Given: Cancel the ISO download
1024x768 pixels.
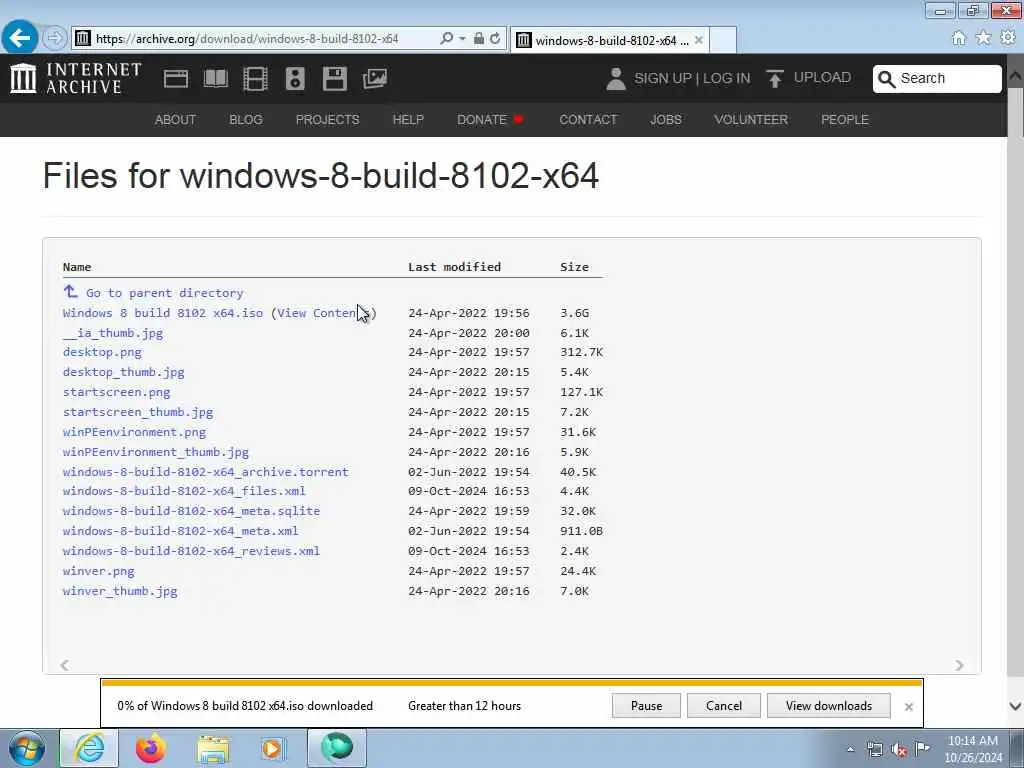Looking at the screenshot, I should point(724,706).
